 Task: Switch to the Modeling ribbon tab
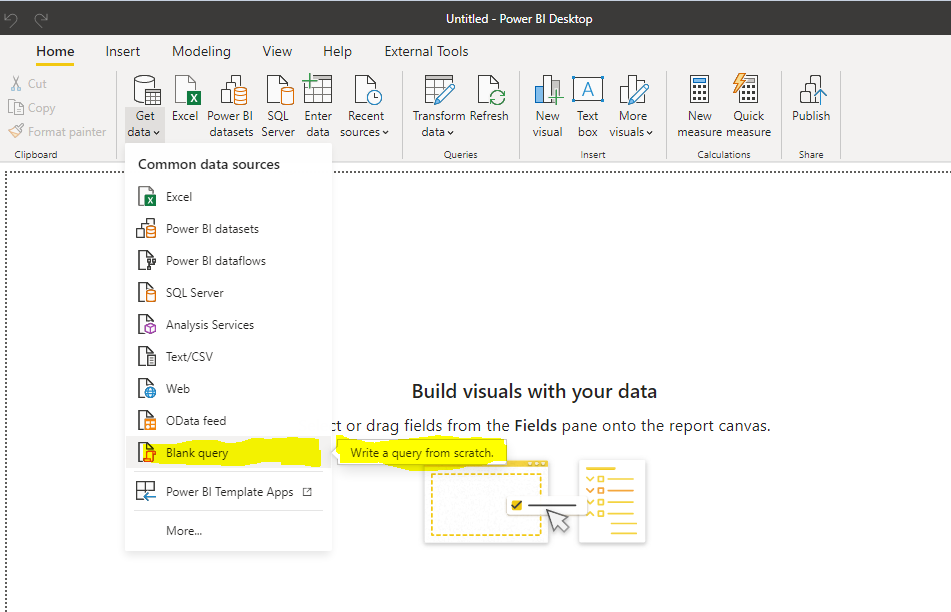point(201,51)
